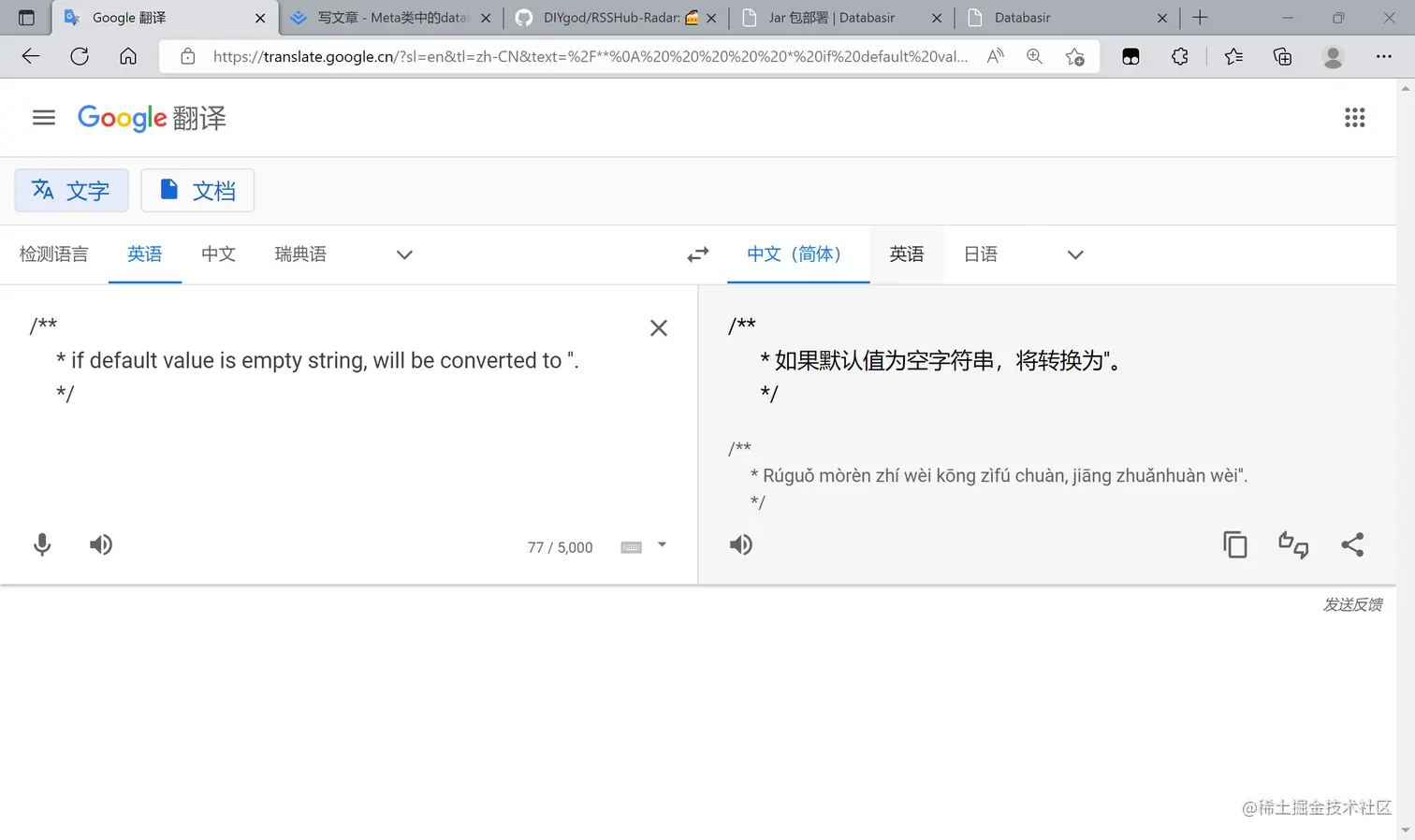Image resolution: width=1415 pixels, height=840 pixels.
Task: Choose 检测语言 as source language
Action: [x=53, y=254]
